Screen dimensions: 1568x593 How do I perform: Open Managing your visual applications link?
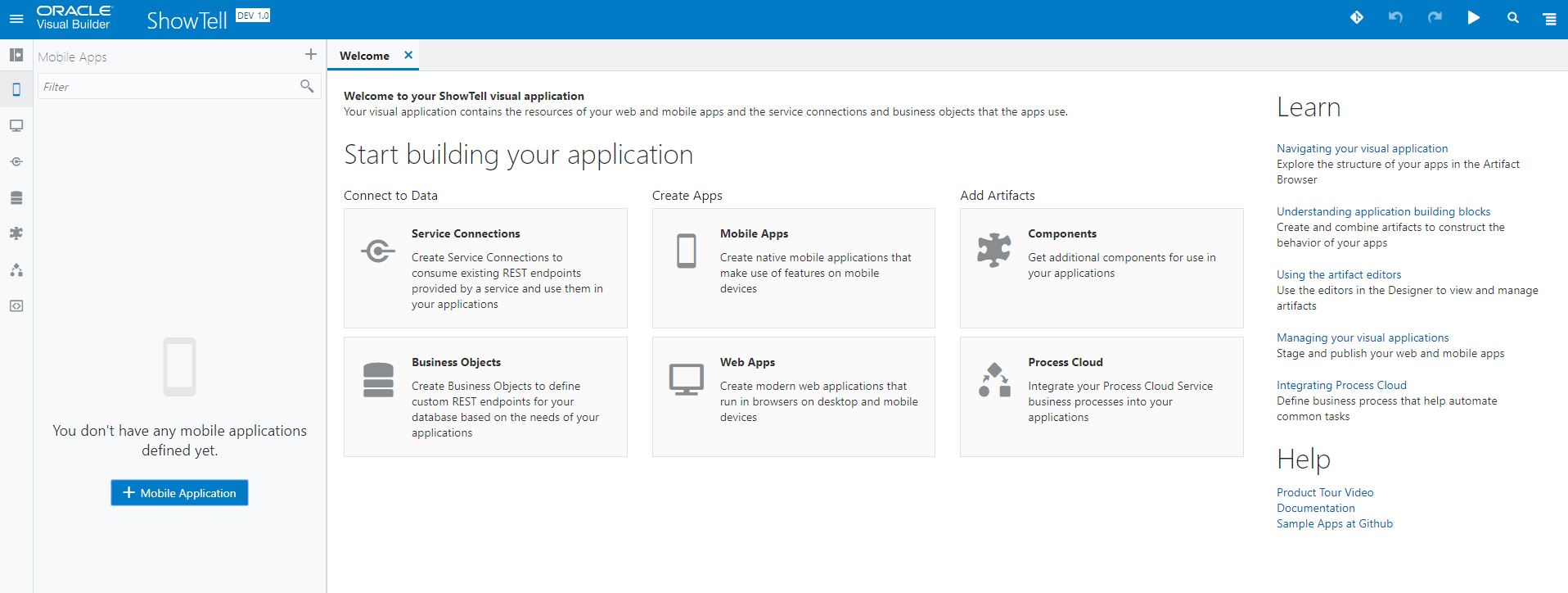(x=1363, y=337)
